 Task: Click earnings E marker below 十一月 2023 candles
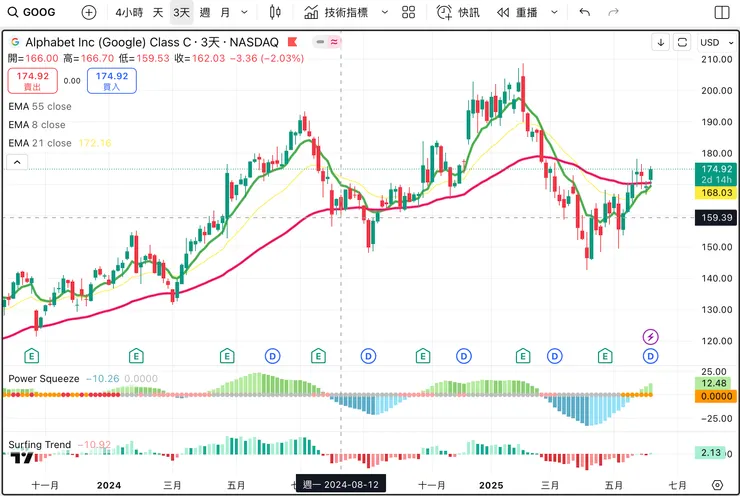(x=32, y=356)
